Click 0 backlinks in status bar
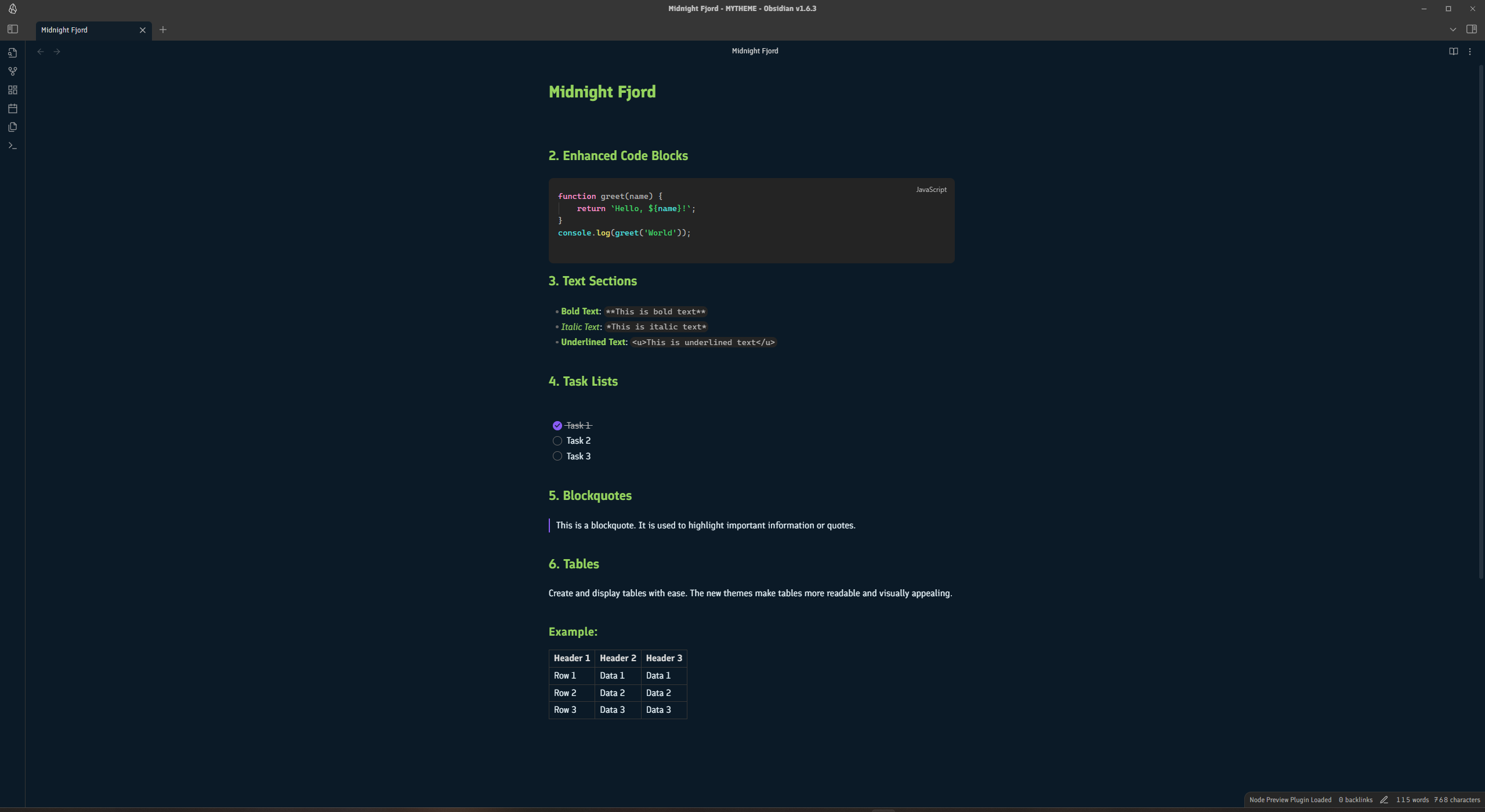The height and width of the screenshot is (812, 1485). [x=1355, y=800]
